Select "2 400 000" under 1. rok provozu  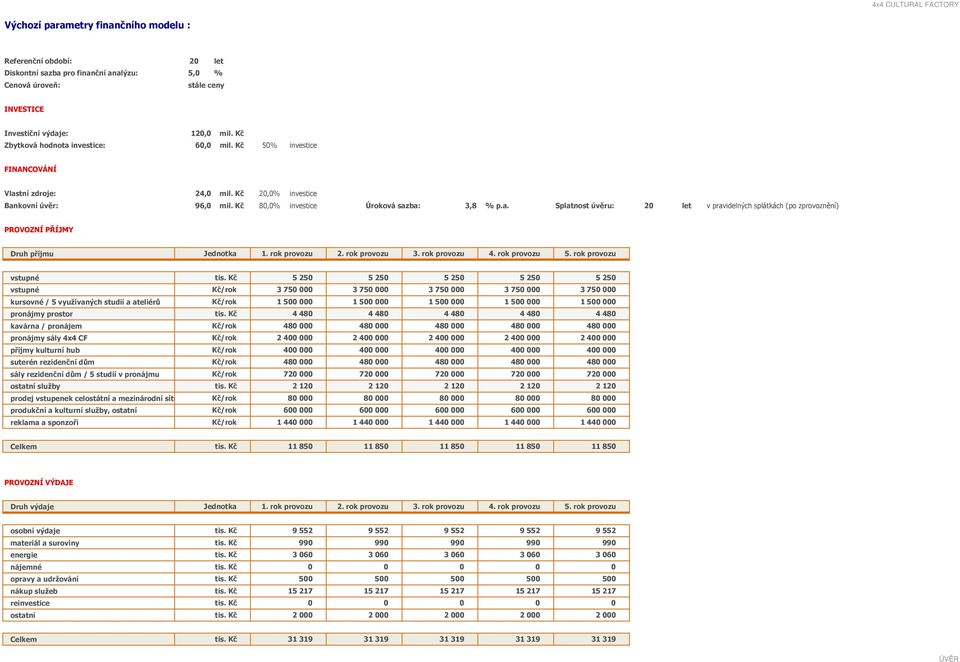pos(294,338)
